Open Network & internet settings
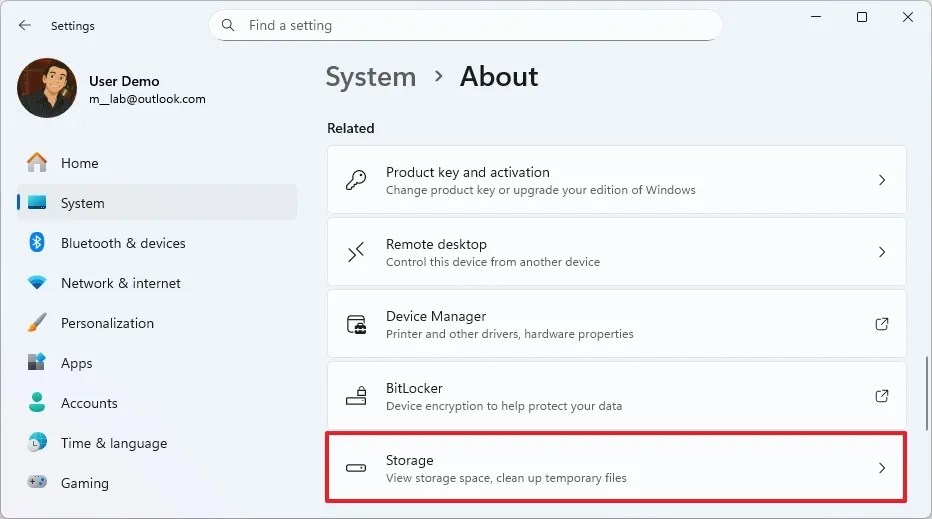This screenshot has height=519, width=932. click(x=157, y=283)
